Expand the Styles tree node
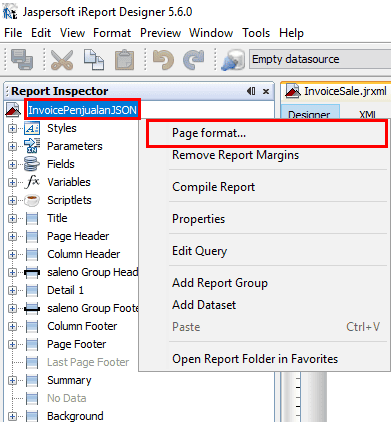391x422 pixels. pos(12,128)
